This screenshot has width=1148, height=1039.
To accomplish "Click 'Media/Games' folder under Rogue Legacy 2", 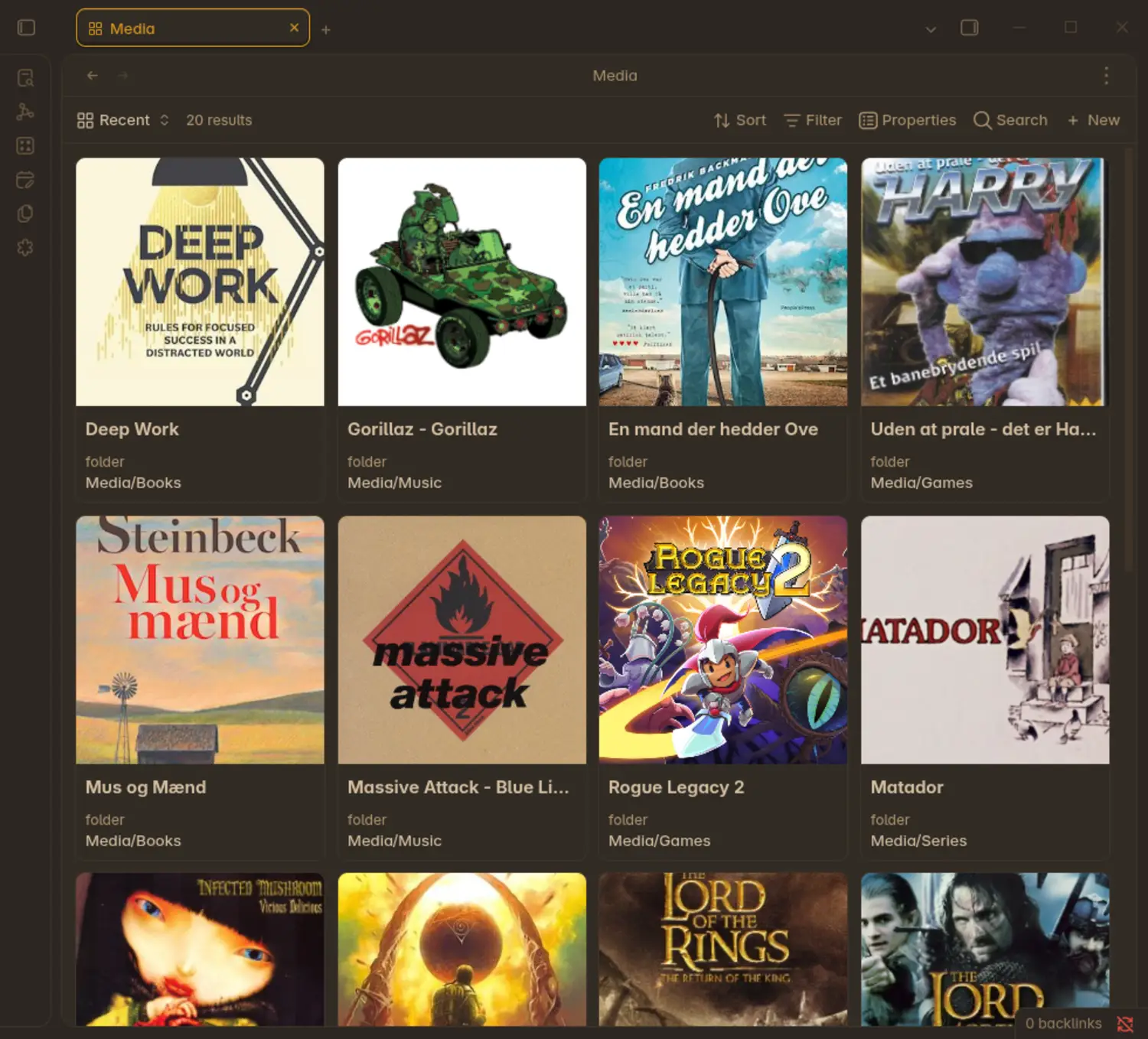I will coord(659,841).
